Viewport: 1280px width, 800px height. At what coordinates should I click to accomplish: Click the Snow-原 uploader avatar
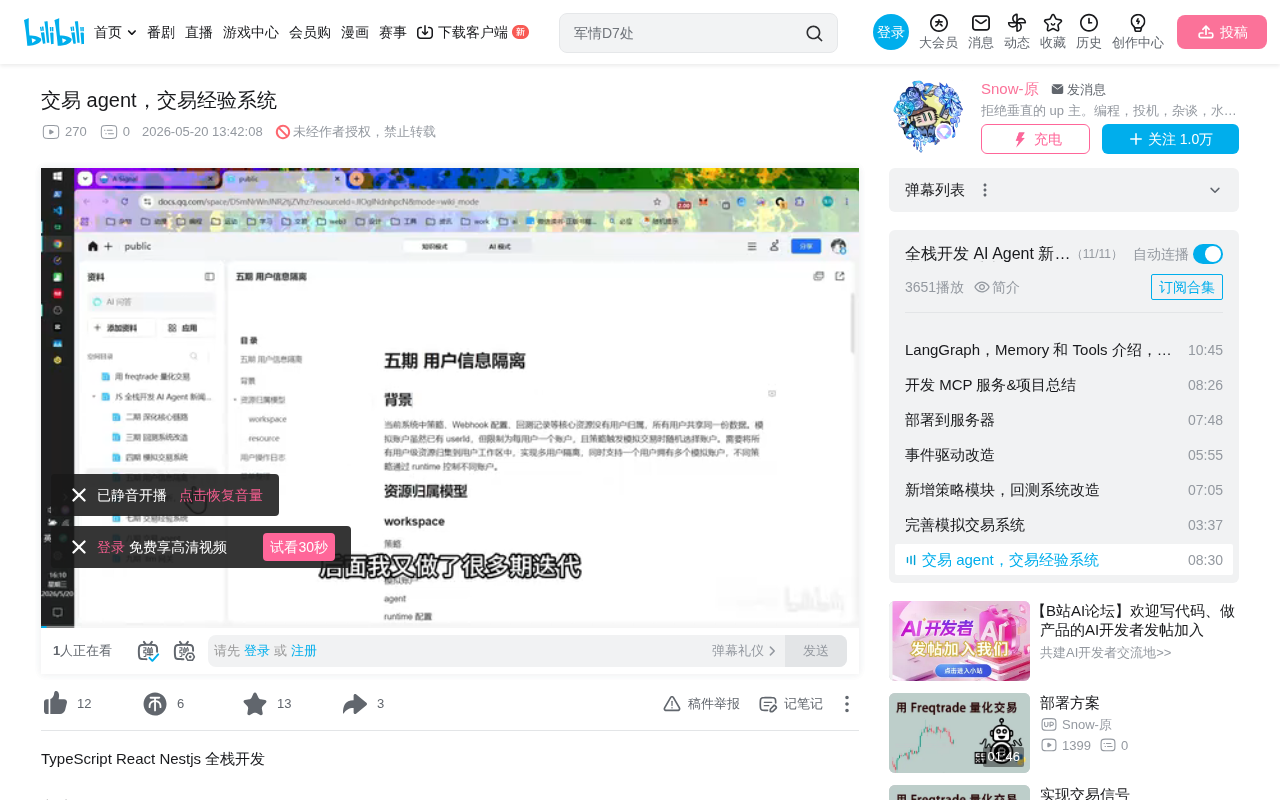[927, 116]
